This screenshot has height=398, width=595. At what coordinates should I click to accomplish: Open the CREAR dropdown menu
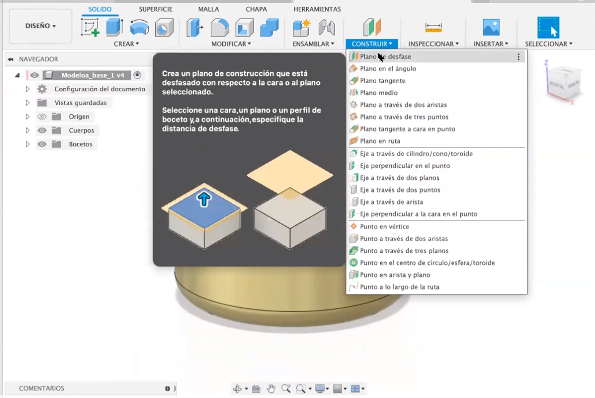coord(126,44)
